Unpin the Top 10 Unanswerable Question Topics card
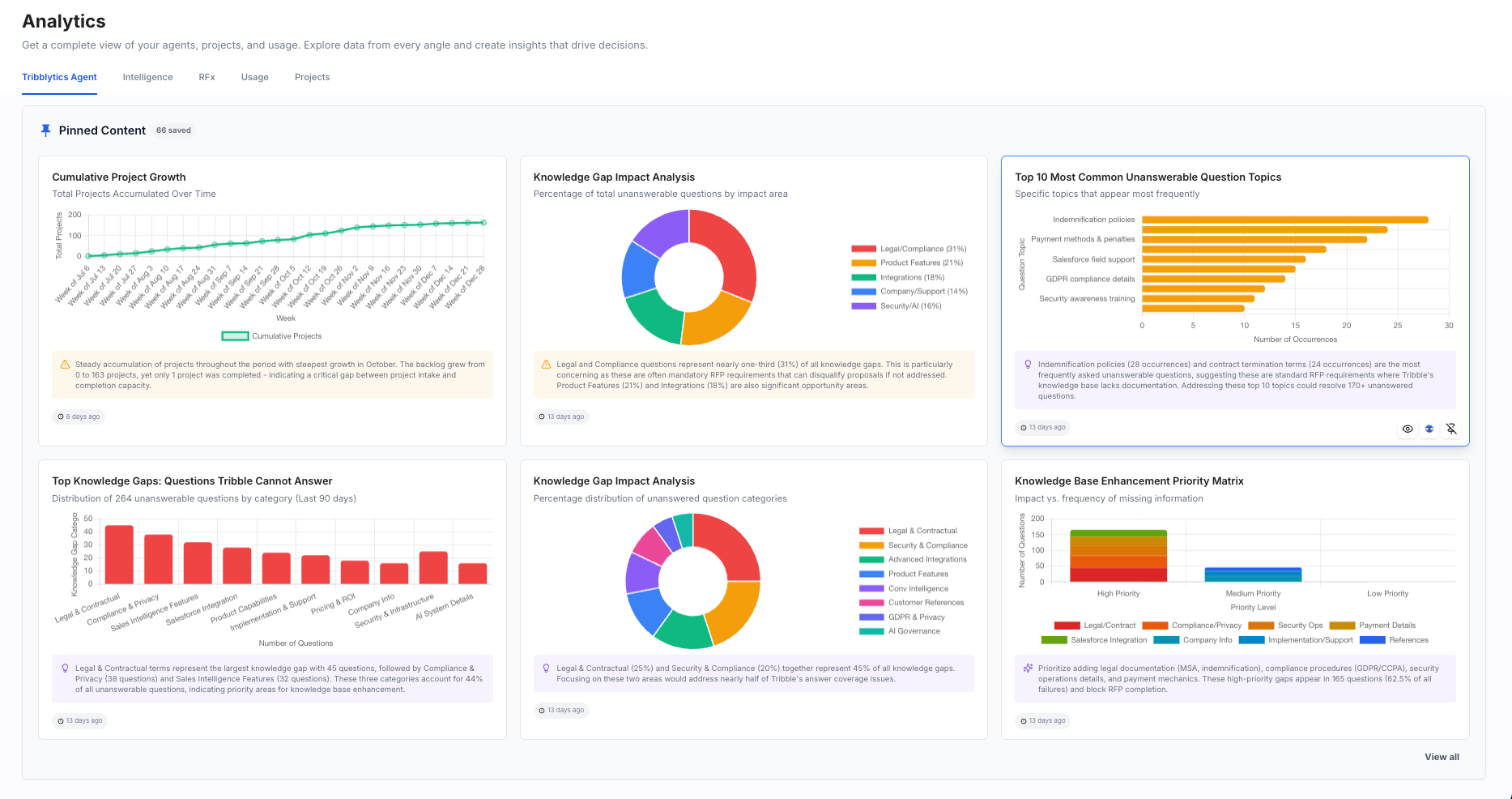The height and width of the screenshot is (799, 1512). 1451,429
